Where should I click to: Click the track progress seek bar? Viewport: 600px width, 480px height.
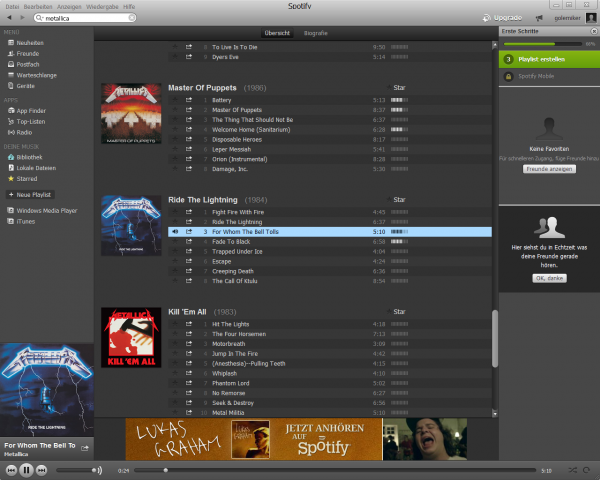click(335, 470)
